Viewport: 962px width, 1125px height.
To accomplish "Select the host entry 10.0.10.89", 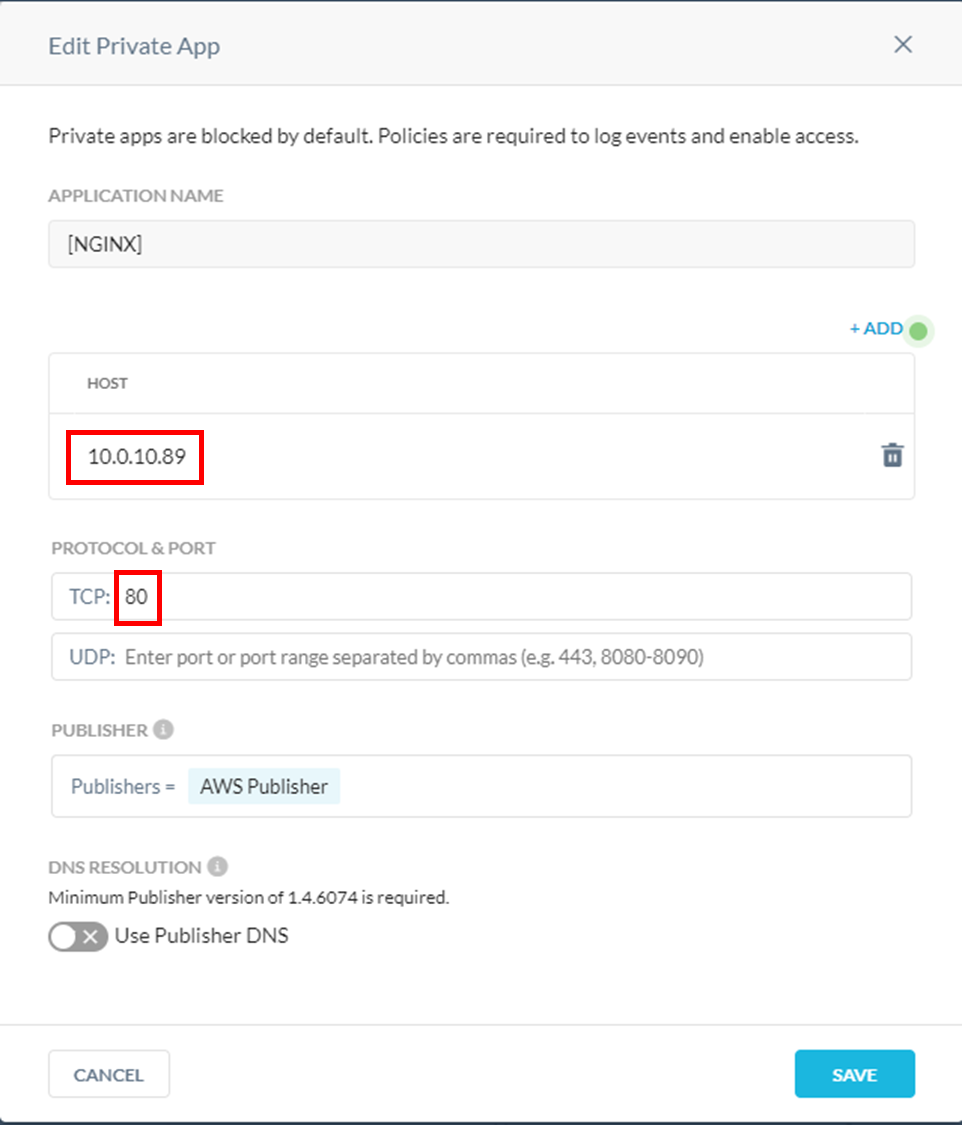I will coord(134,456).
